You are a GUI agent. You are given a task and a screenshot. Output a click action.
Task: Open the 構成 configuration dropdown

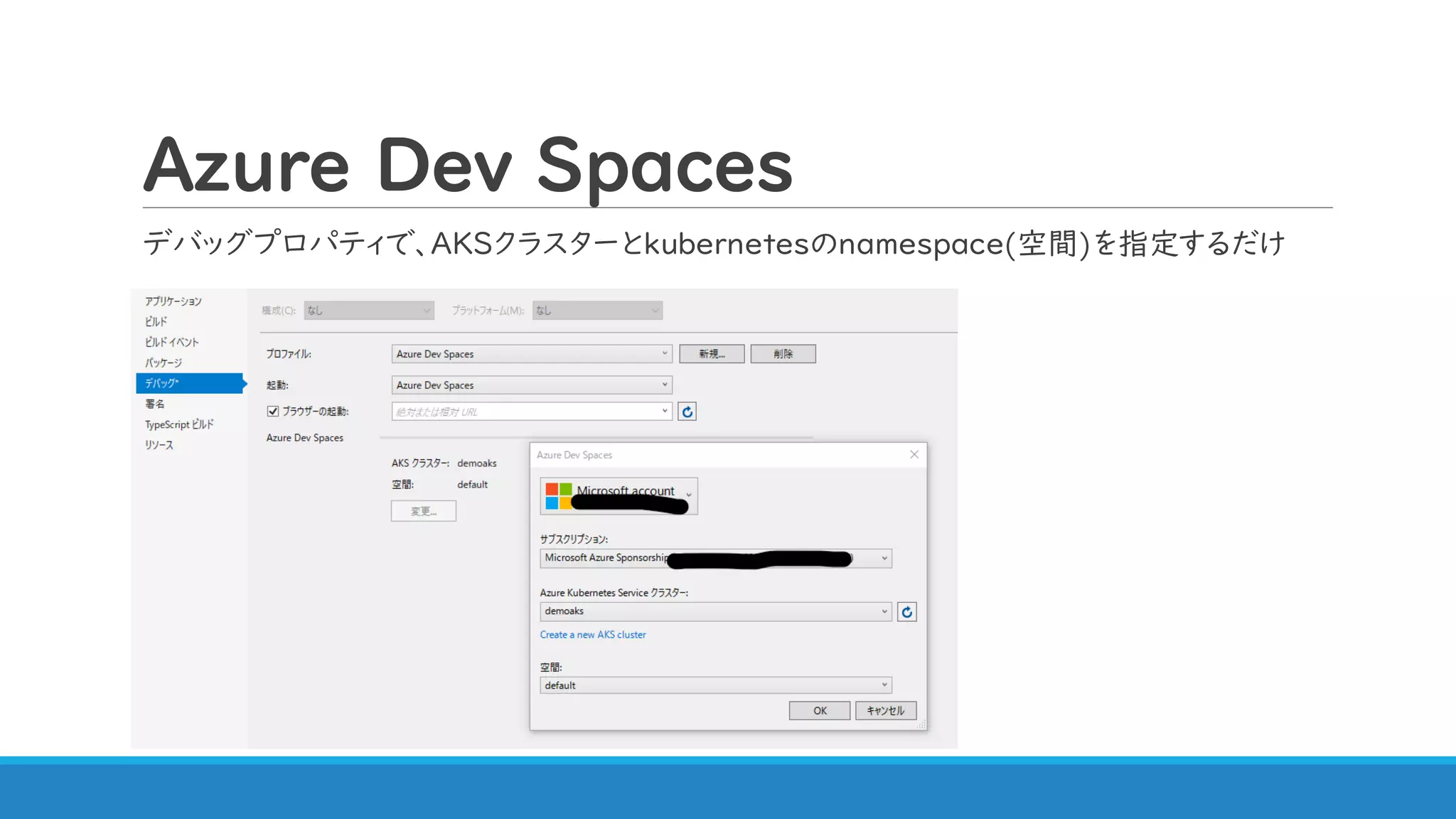point(369,310)
